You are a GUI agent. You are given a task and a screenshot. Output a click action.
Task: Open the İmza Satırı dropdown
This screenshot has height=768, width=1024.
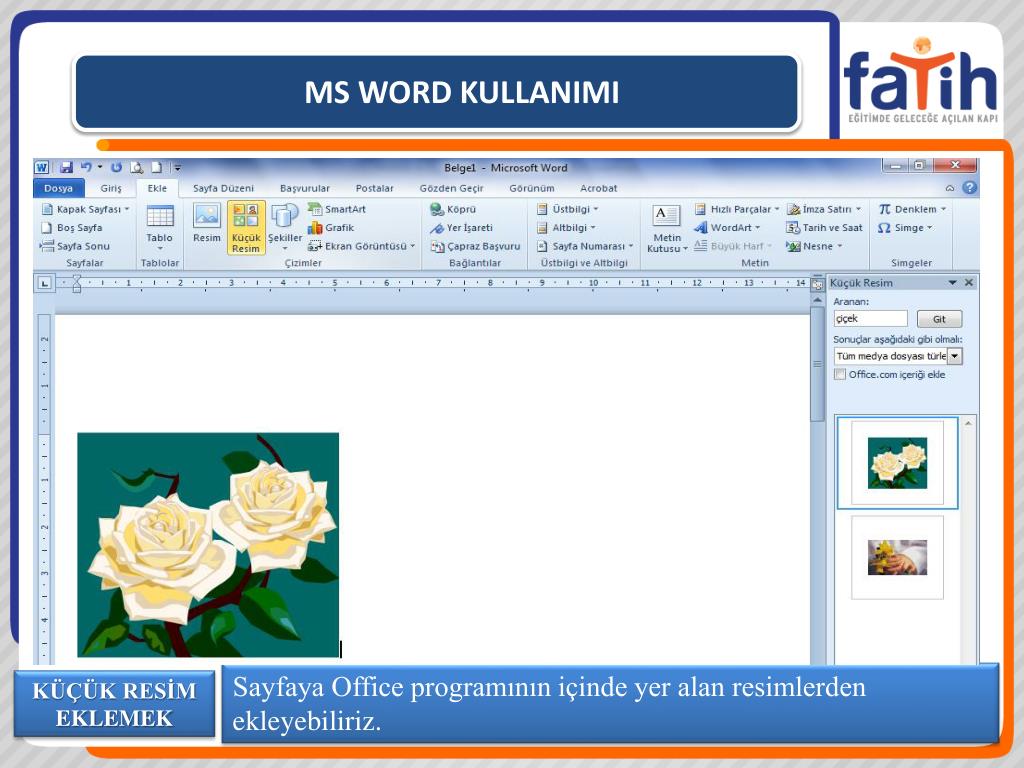[x=858, y=209]
